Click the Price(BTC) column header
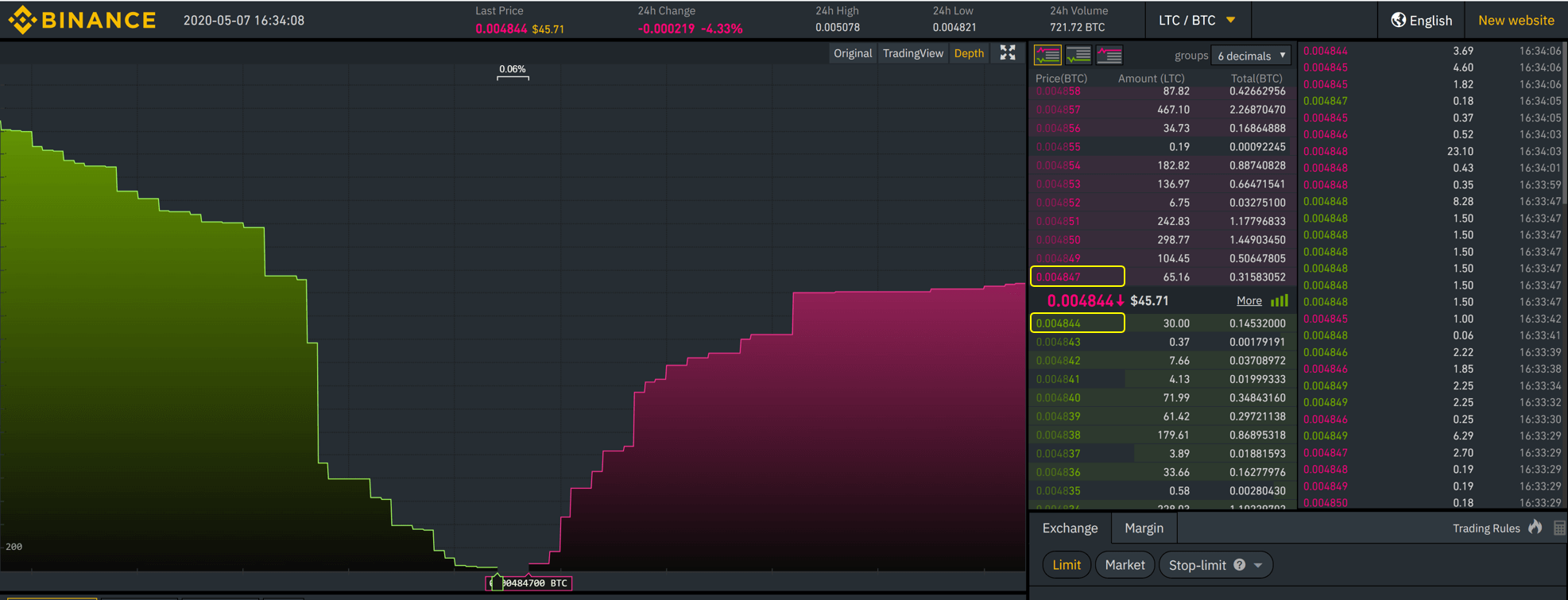 1061,78
